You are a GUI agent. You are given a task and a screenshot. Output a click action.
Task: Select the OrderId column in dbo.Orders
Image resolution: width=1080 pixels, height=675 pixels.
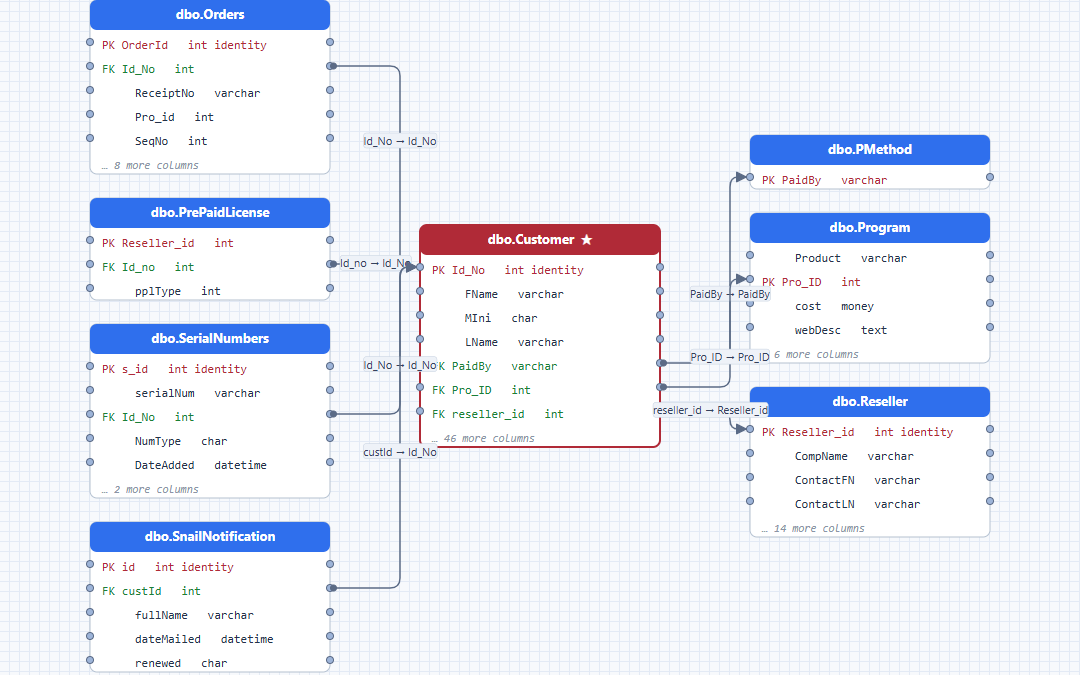click(210, 45)
